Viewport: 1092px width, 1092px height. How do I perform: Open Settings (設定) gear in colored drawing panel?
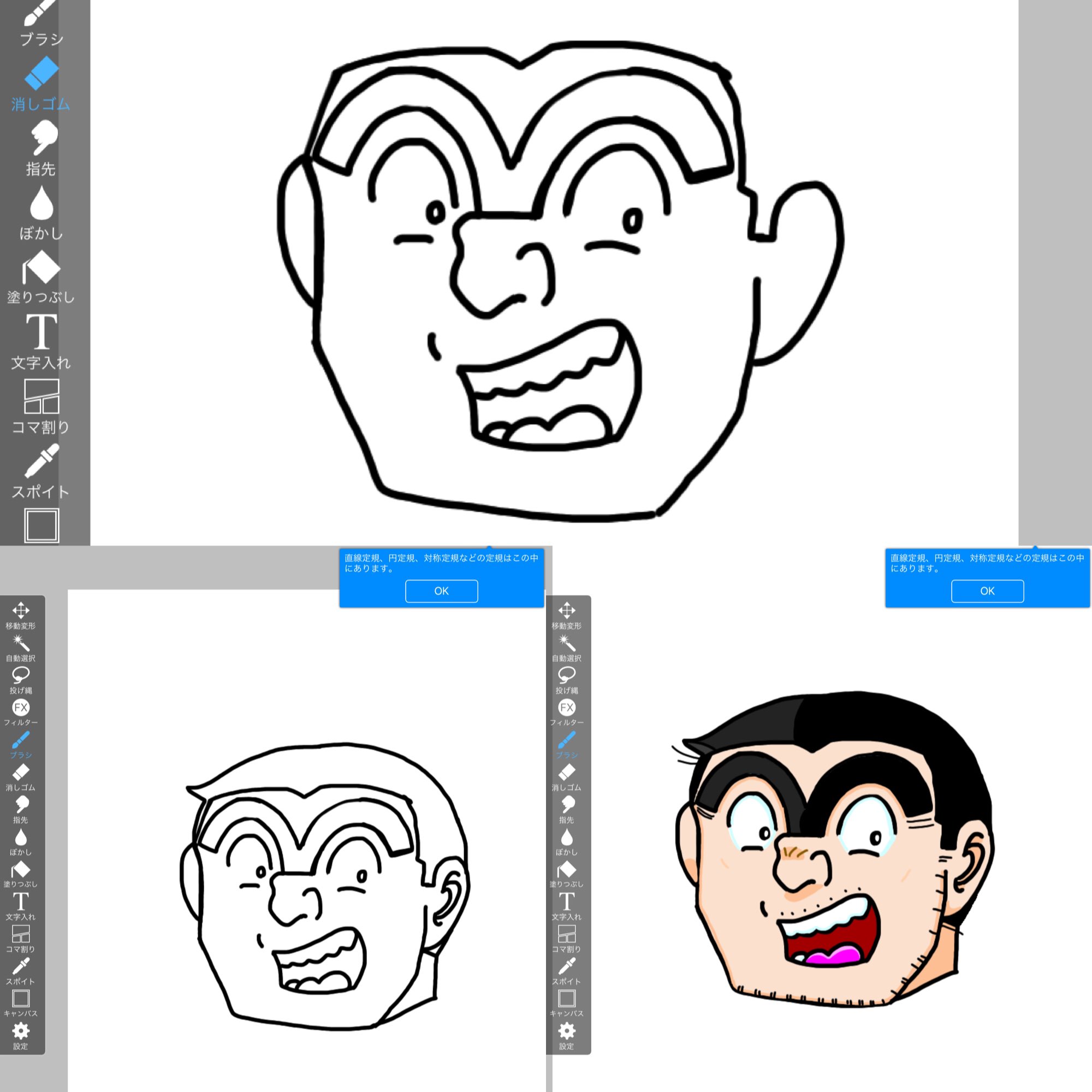(x=567, y=1036)
